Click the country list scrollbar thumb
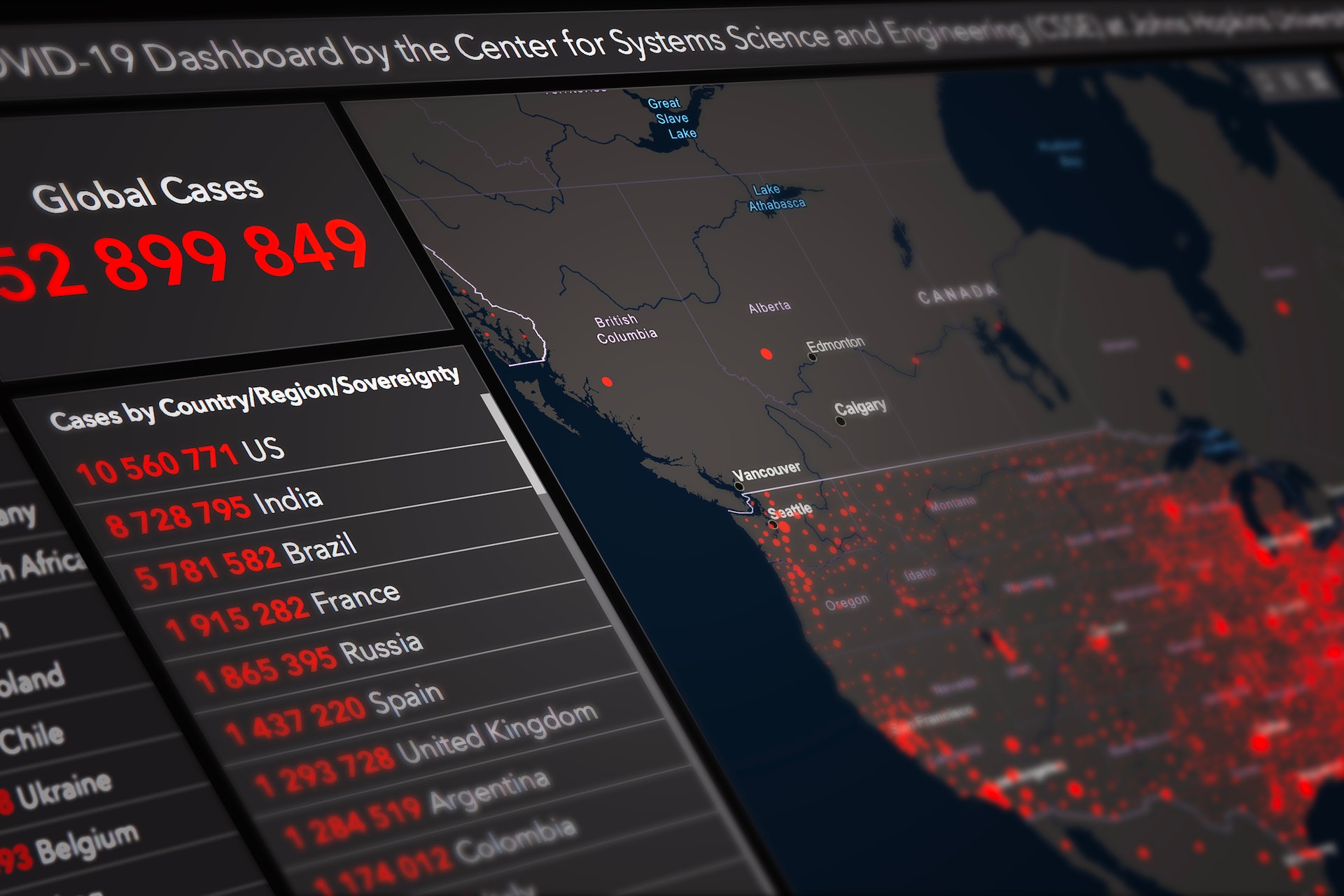The image size is (1344, 896). 513,441
